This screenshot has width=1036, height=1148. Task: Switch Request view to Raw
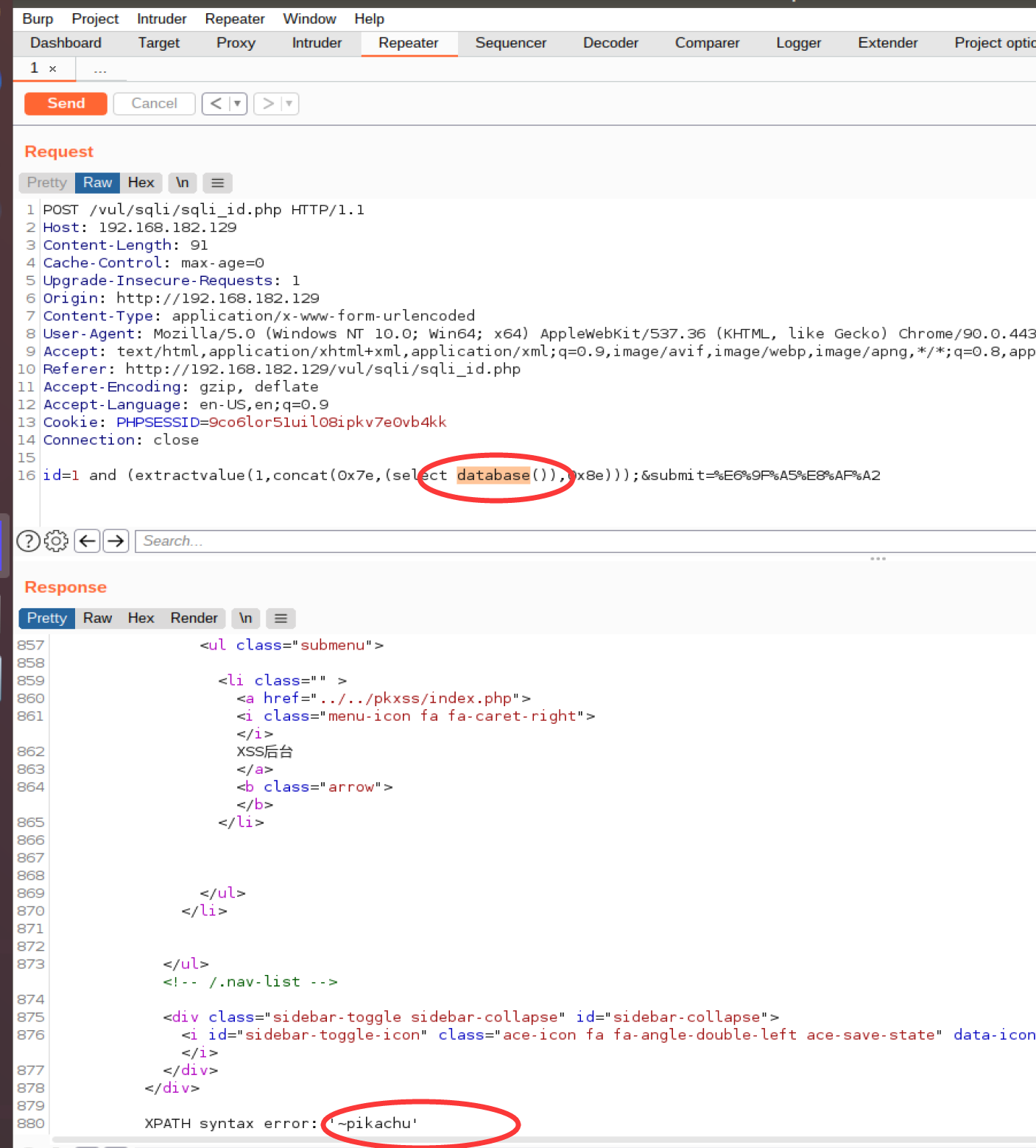[97, 182]
